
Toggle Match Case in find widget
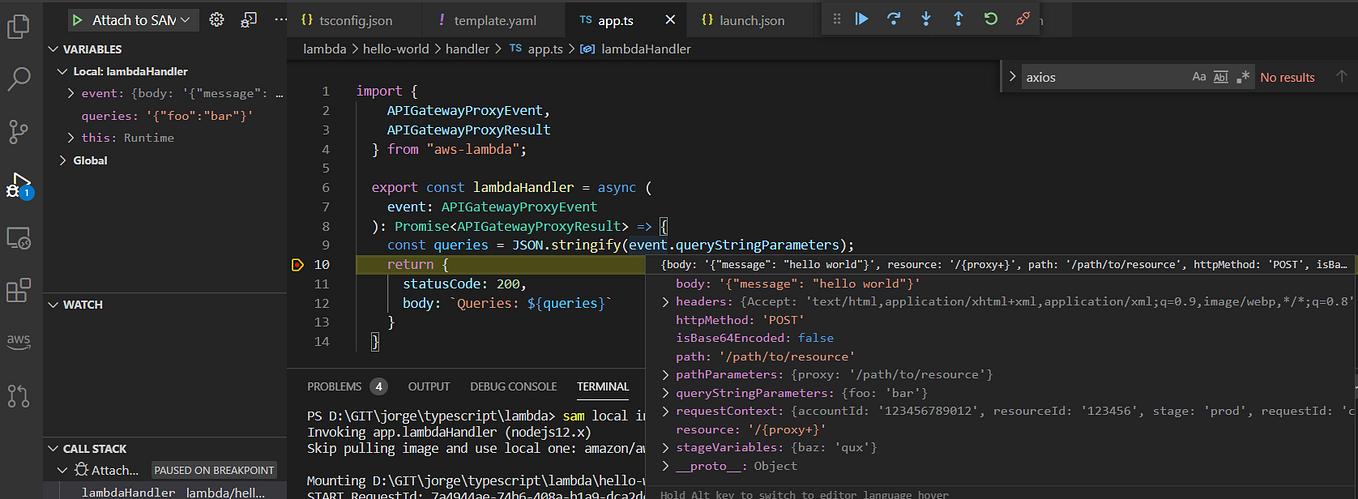[1199, 77]
